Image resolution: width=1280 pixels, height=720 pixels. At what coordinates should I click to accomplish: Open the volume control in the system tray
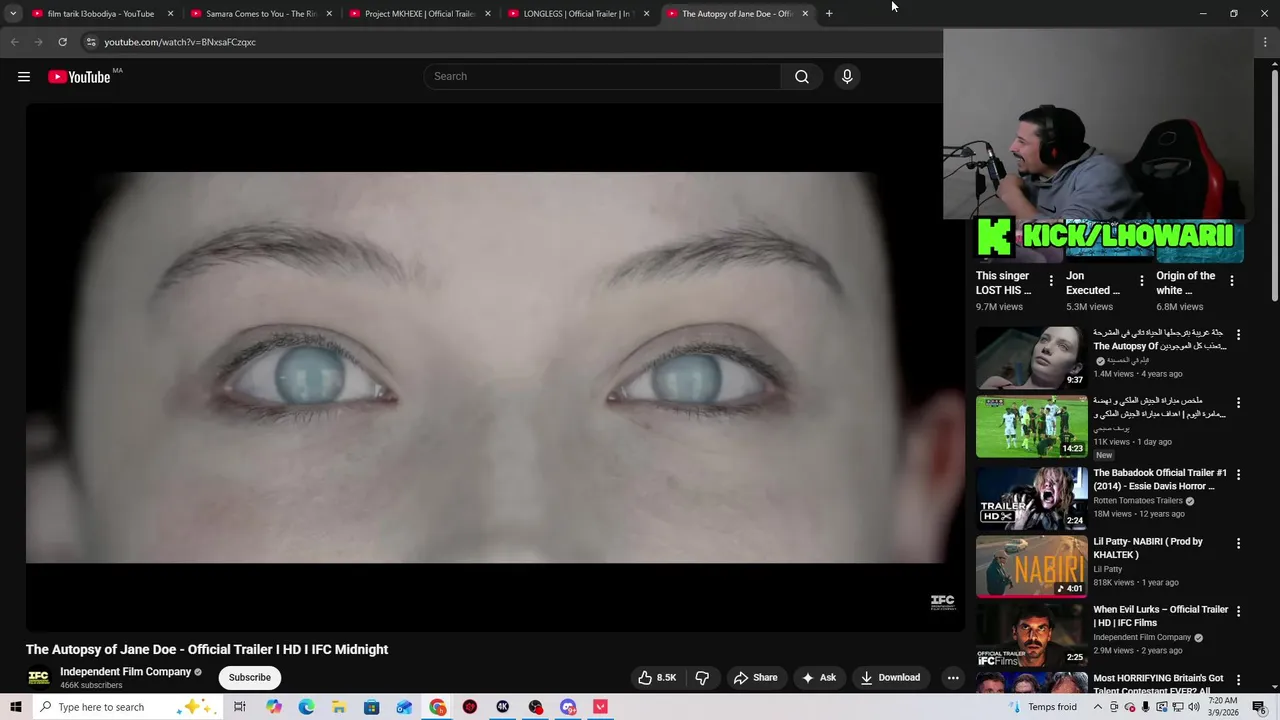[1194, 707]
